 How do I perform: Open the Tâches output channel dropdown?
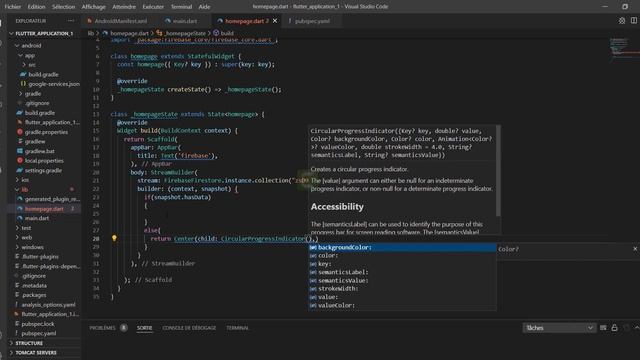559,328
